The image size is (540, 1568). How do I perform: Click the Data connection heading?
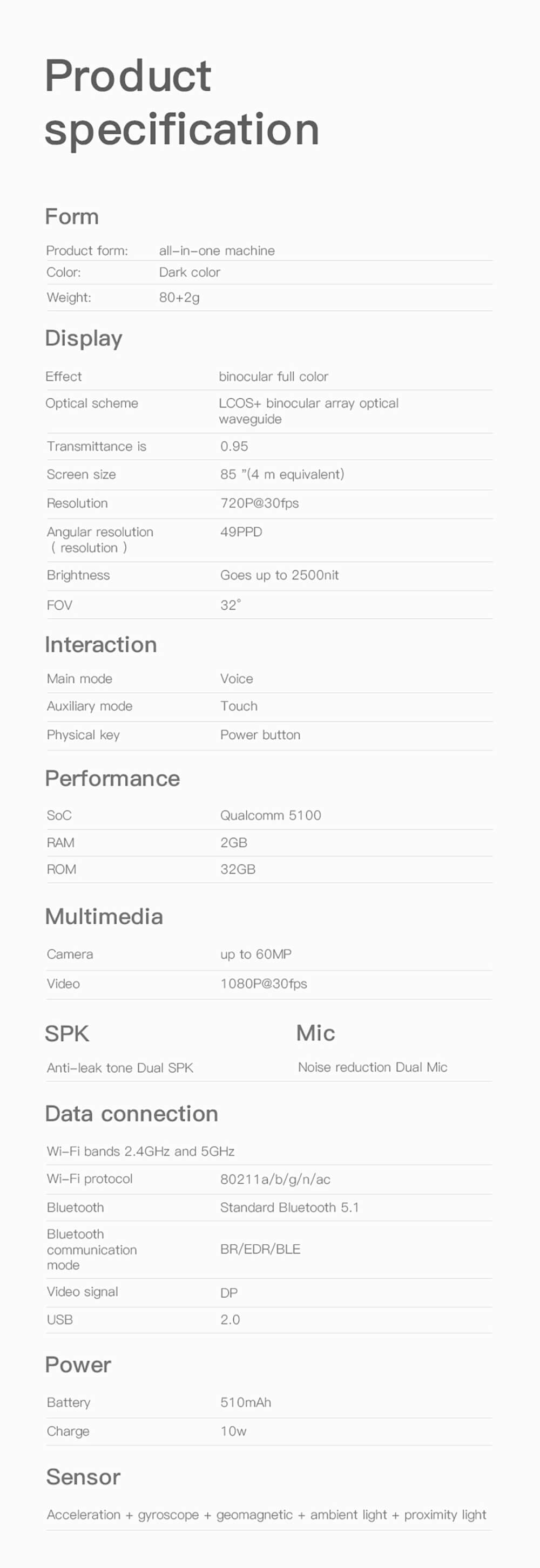tap(131, 1114)
